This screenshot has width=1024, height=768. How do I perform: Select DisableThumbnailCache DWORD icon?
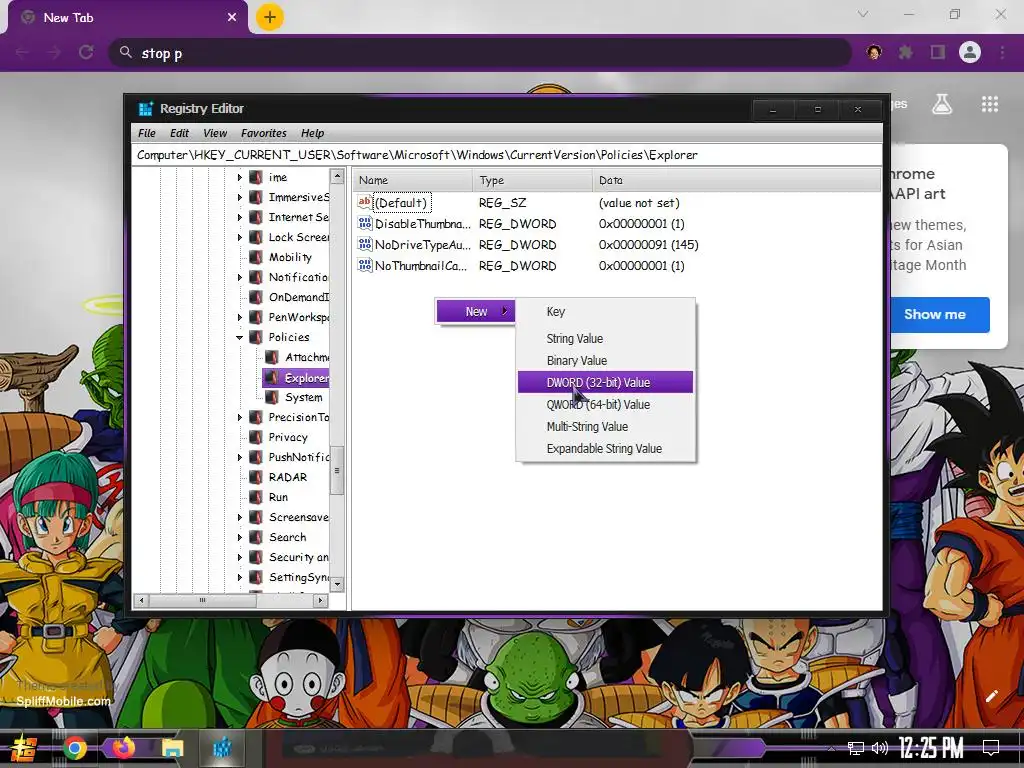tap(364, 223)
